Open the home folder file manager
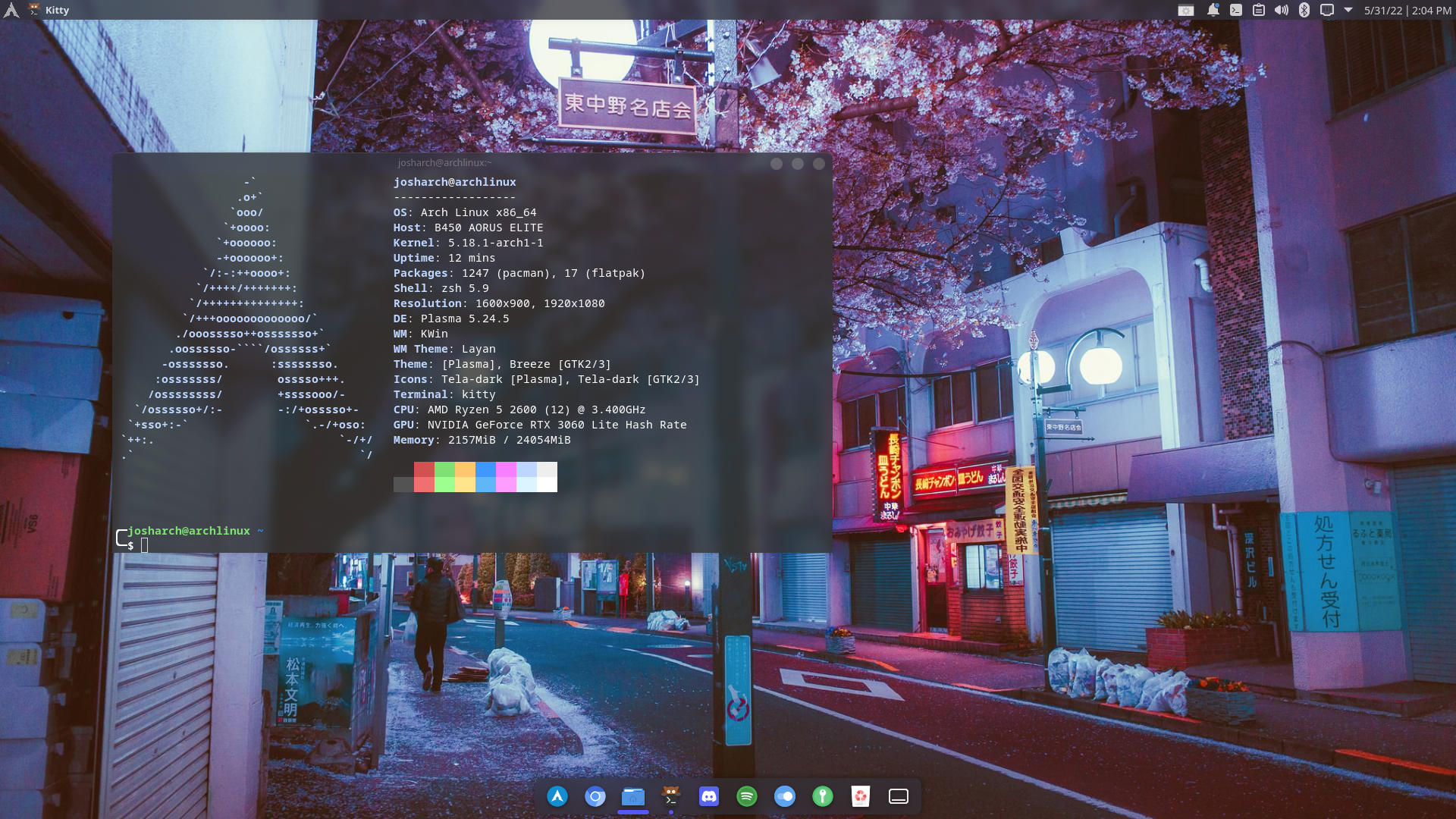The image size is (1456, 819). pyautogui.click(x=633, y=796)
